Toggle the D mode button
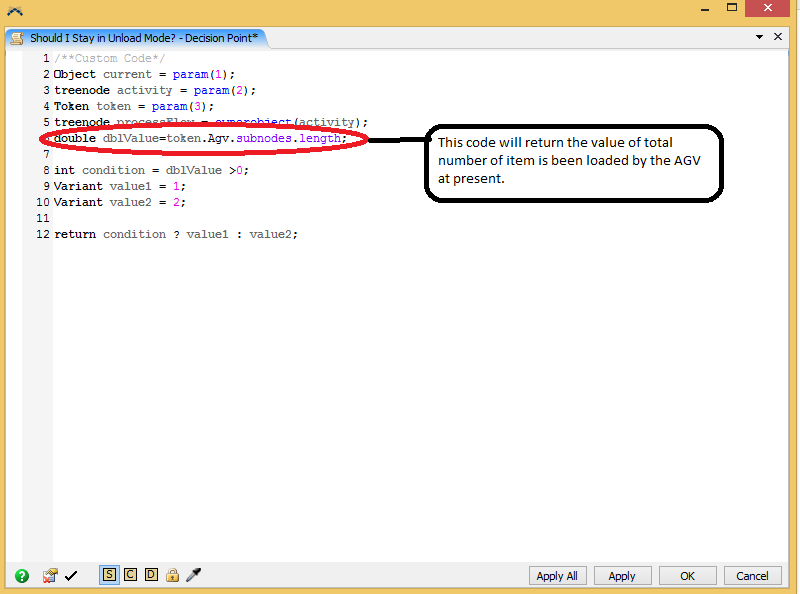 [151, 575]
